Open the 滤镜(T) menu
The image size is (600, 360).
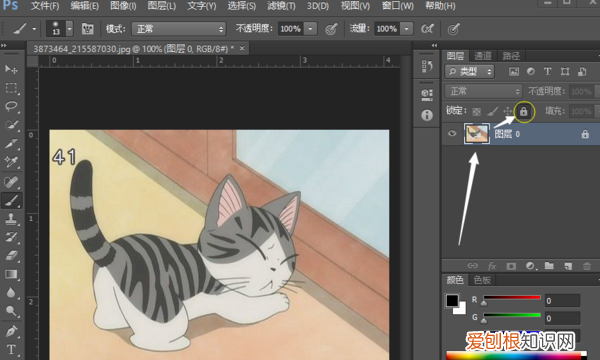(281, 6)
